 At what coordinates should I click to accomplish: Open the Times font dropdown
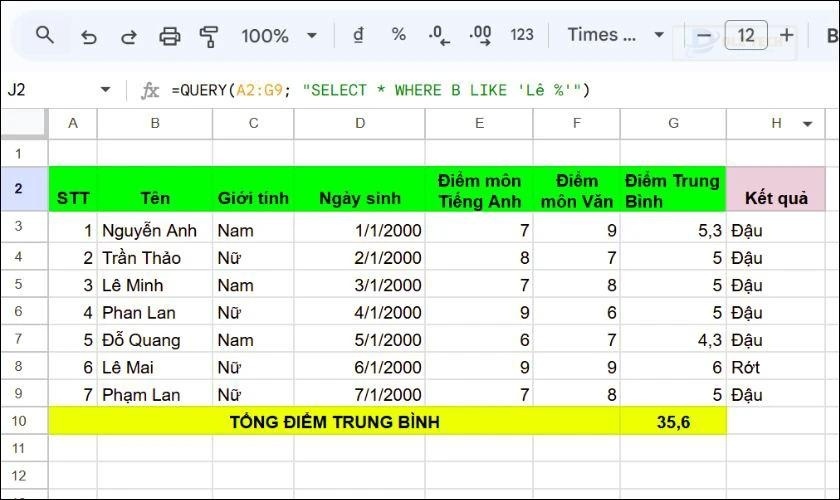point(616,35)
